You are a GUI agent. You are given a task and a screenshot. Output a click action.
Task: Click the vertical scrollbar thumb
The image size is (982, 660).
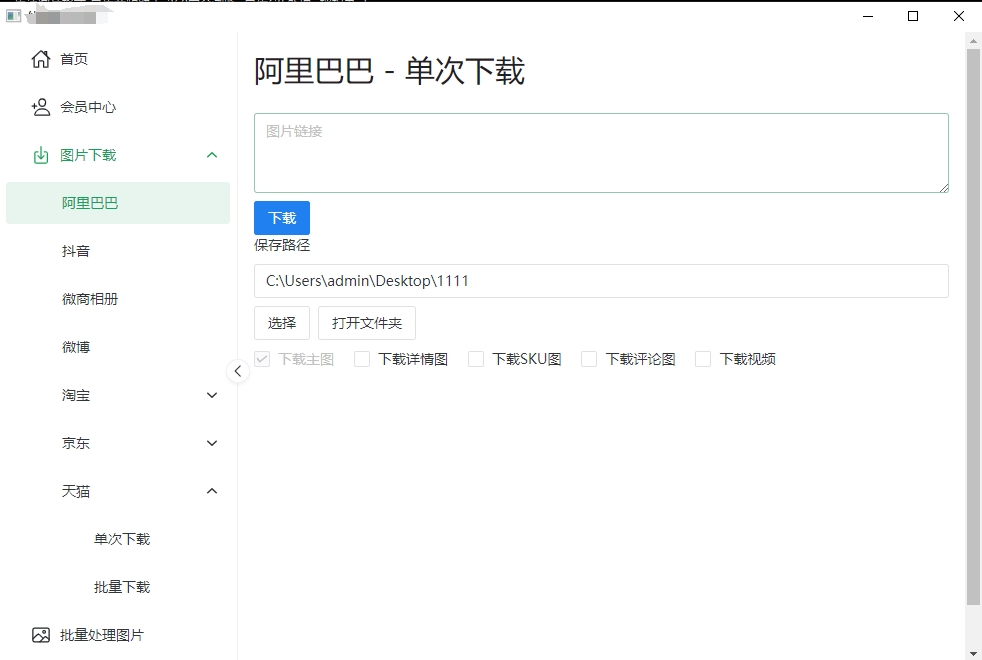pos(973,326)
